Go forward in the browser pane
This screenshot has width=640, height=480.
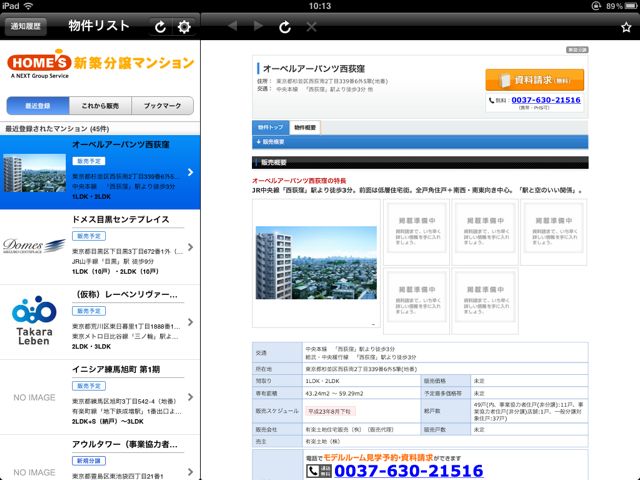point(258,27)
